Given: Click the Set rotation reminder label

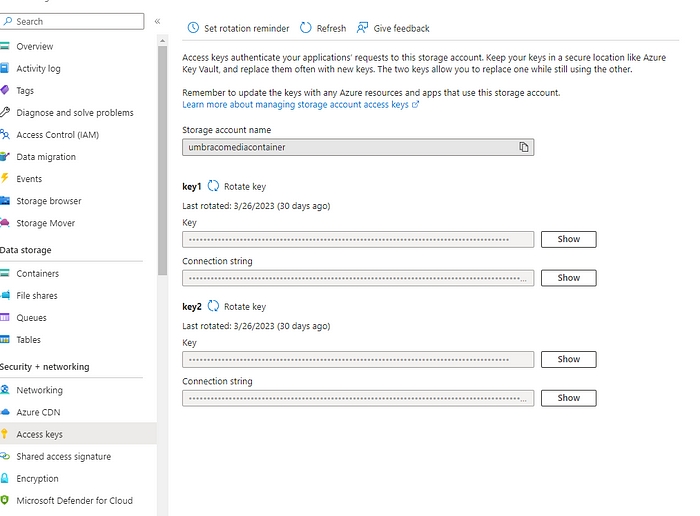Looking at the screenshot, I should (246, 29).
